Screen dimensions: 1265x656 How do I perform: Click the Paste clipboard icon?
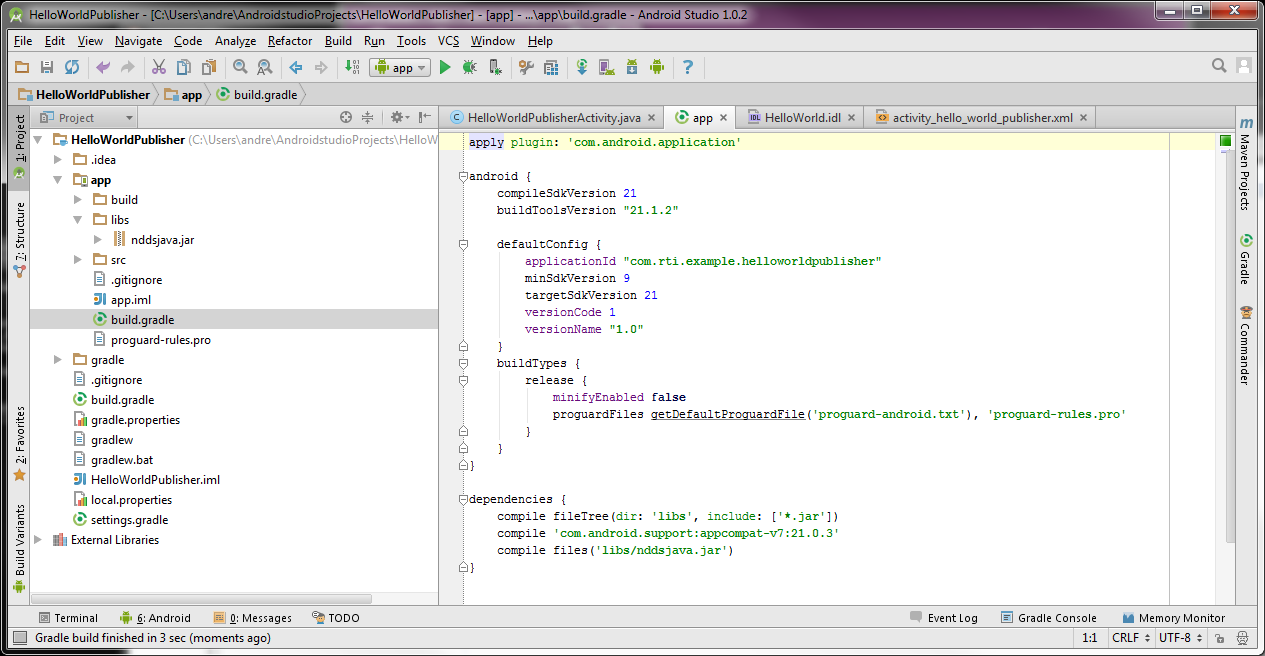coord(209,67)
